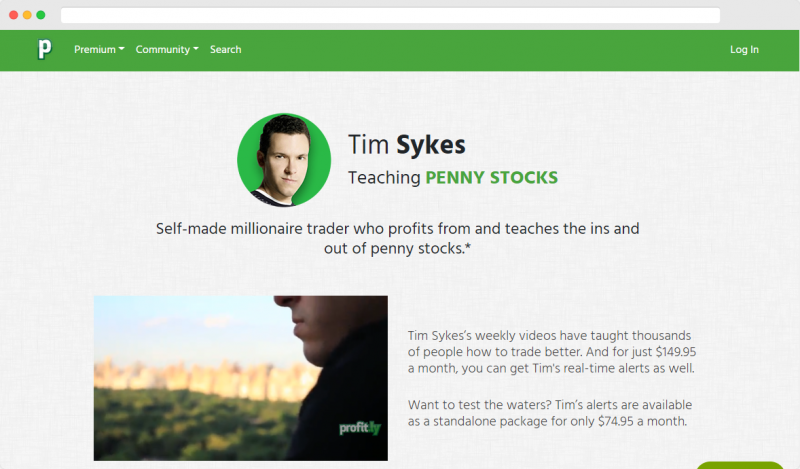Play the Central Park promo video
This screenshot has height=469, width=800.
[240, 378]
